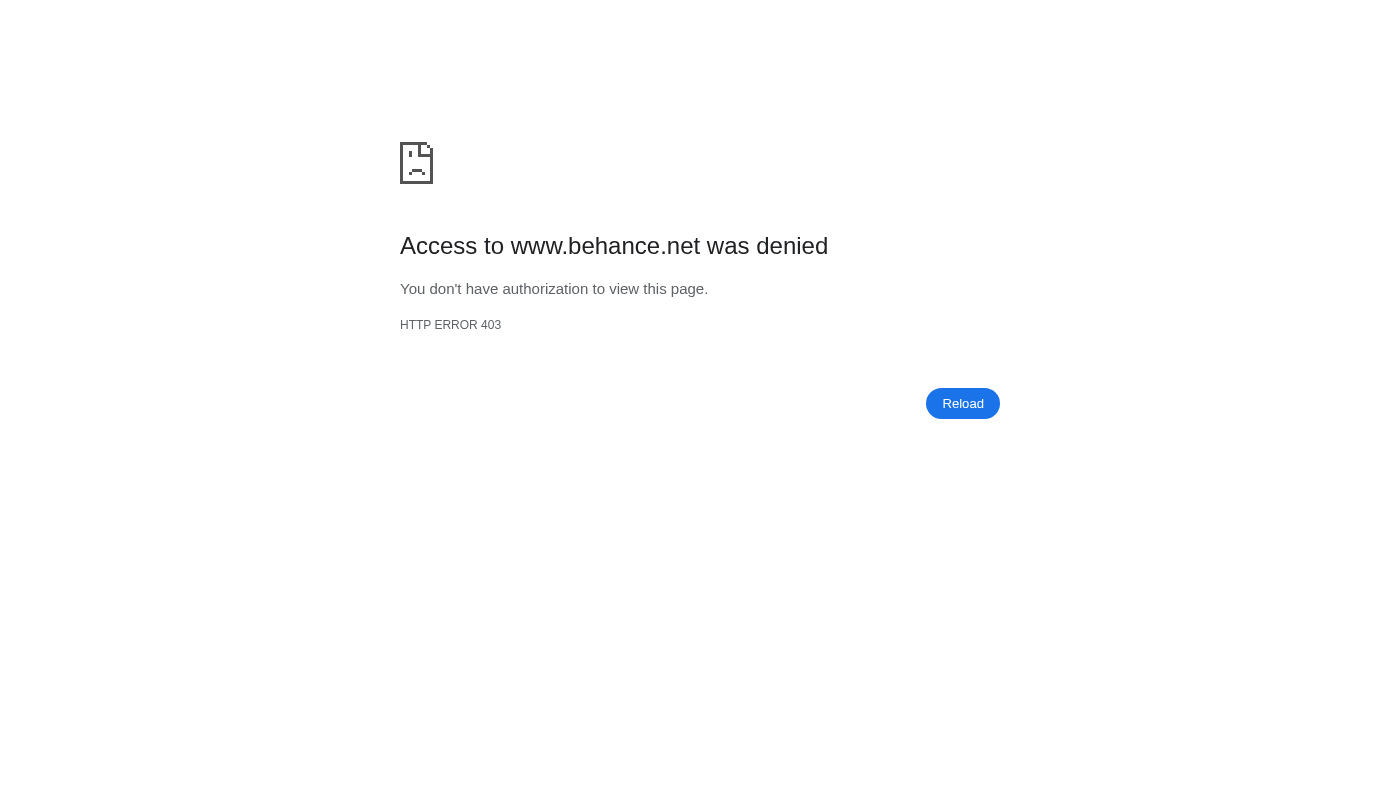Click the word 'denied' in the heading
The width and height of the screenshot is (1400, 800).
(792, 246)
